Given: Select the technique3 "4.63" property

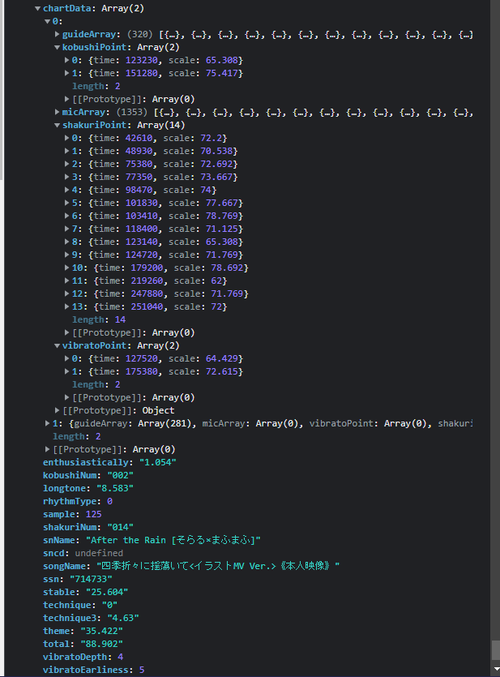Looking at the screenshot, I should tap(91, 618).
